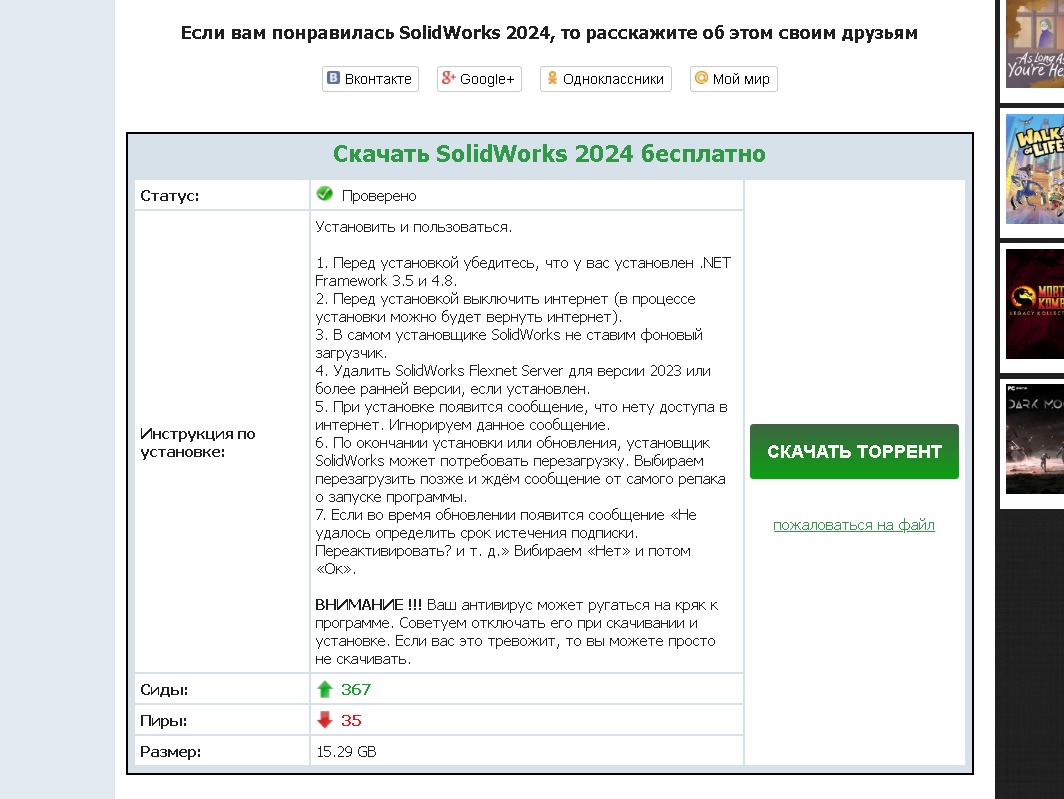
Task: Click the green Проверено checkmark icon
Action: coord(324,194)
